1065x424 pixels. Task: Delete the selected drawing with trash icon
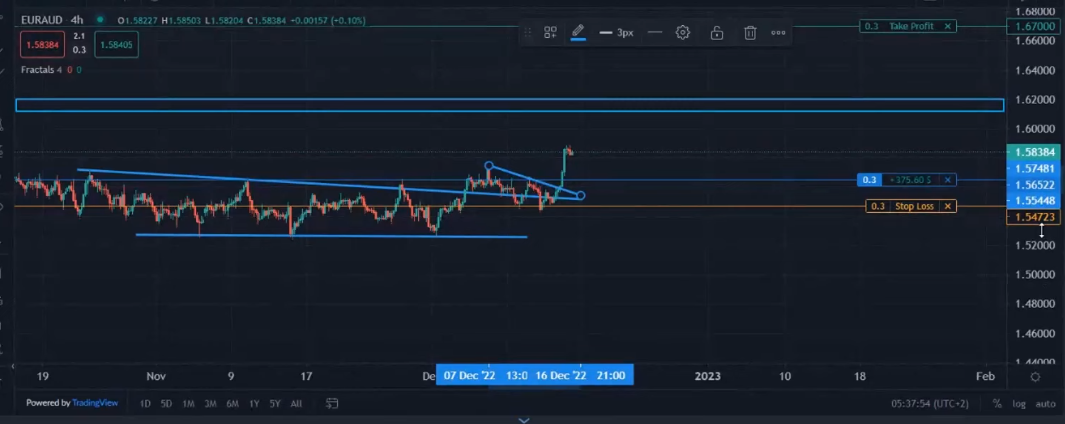tap(750, 32)
